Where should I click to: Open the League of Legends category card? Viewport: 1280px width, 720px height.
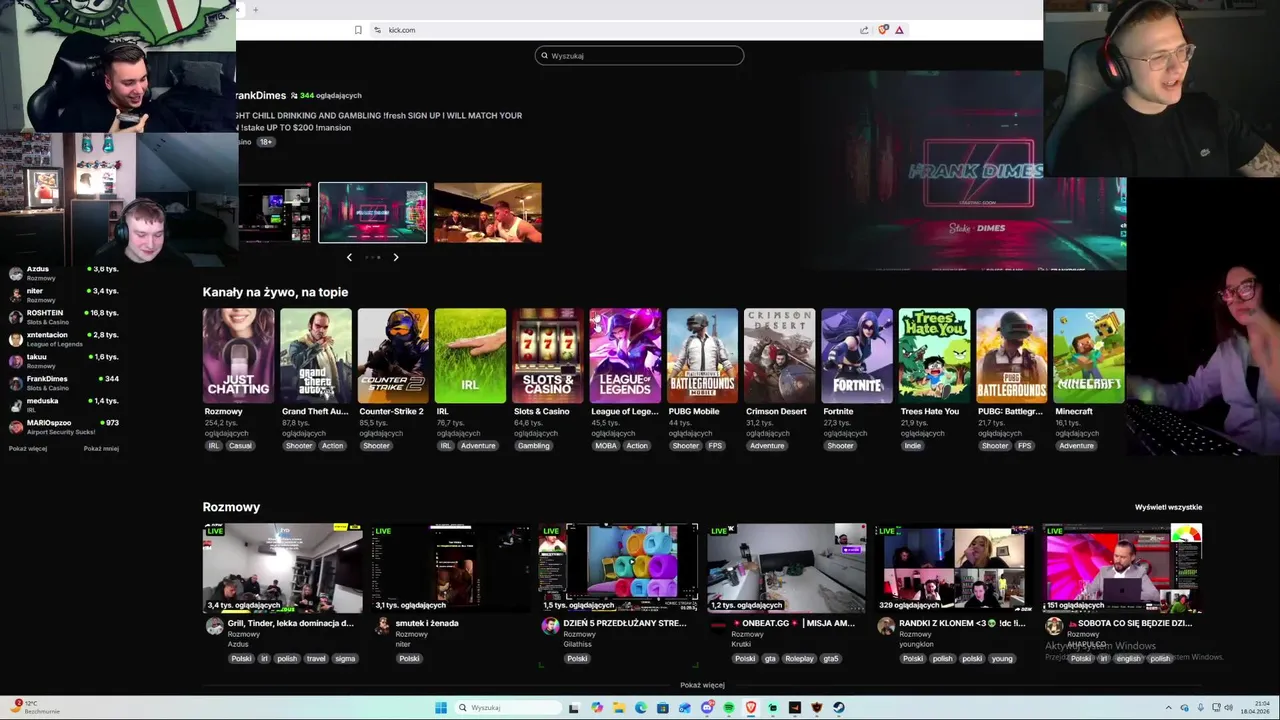tap(625, 356)
